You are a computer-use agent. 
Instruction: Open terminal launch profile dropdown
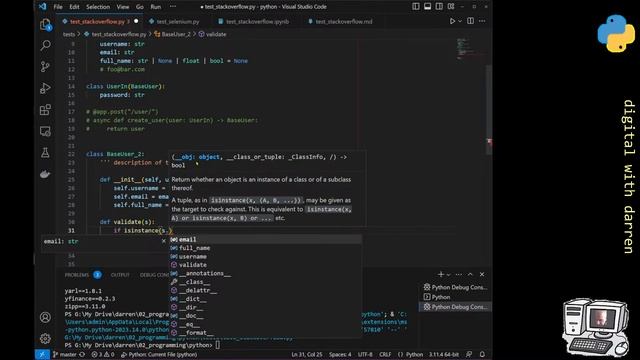coord(449,274)
